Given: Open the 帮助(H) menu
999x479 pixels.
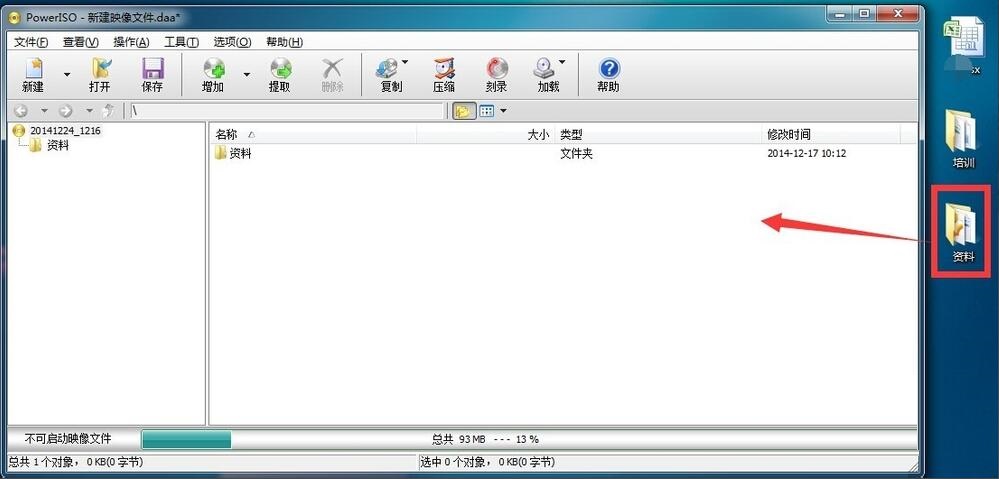Looking at the screenshot, I should point(284,42).
